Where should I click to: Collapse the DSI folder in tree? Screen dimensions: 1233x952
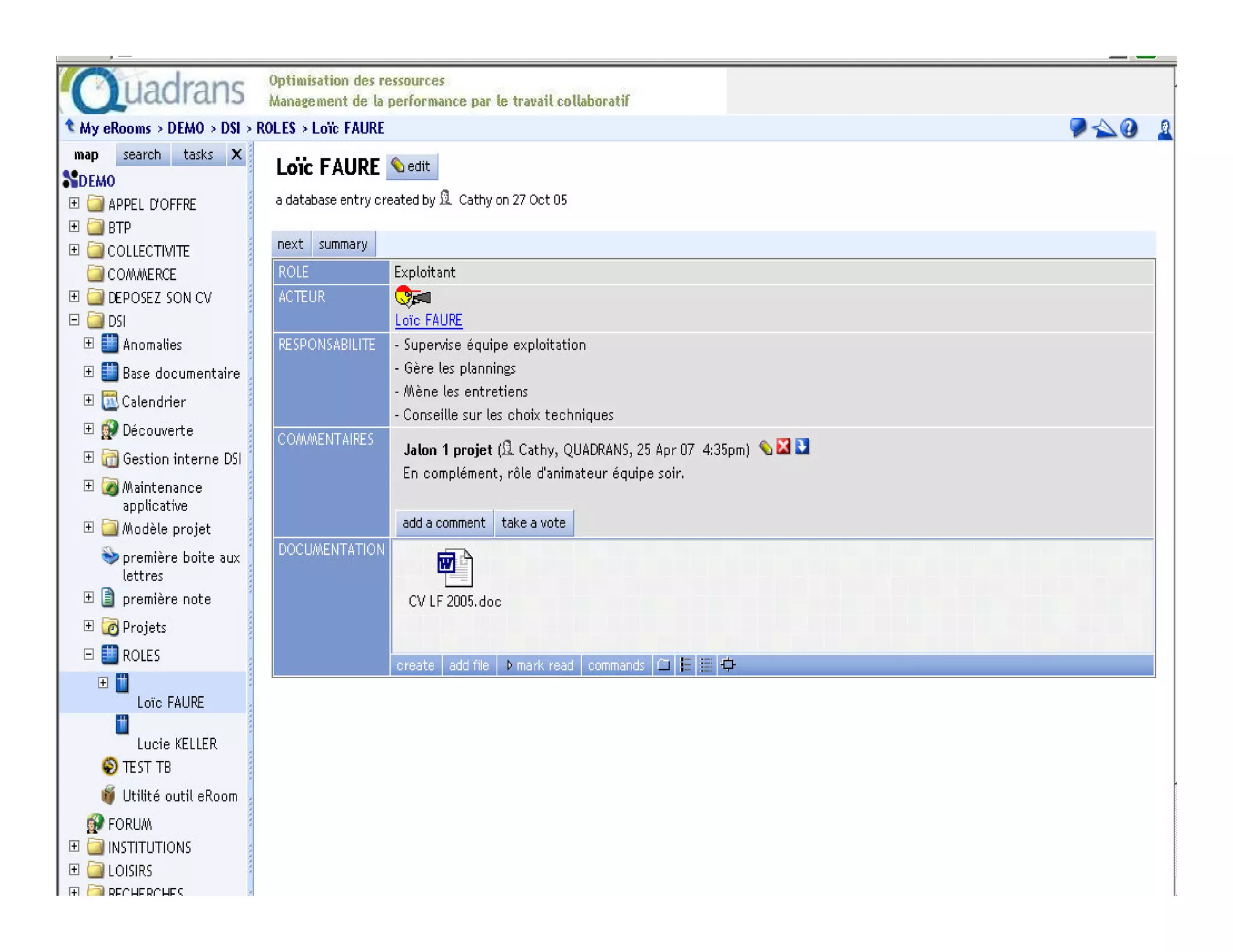point(74,320)
